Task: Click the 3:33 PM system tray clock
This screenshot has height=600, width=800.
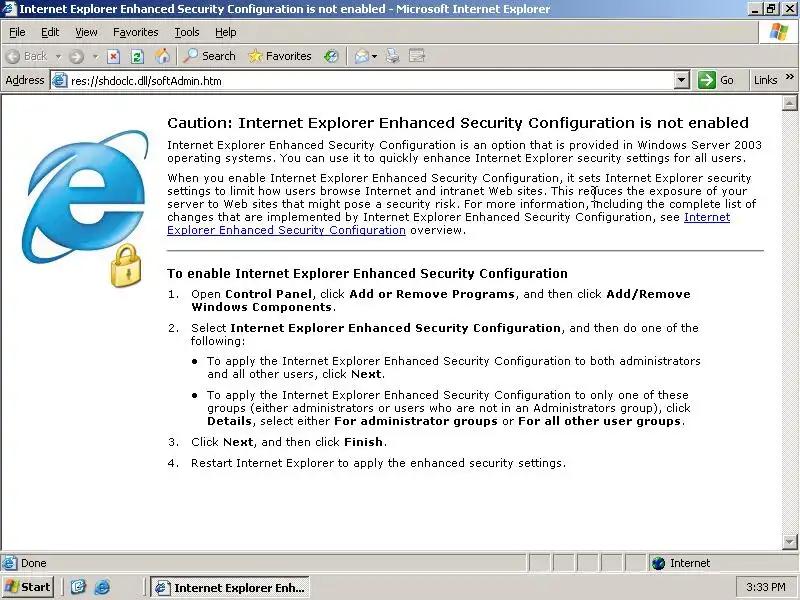Action: pos(765,587)
